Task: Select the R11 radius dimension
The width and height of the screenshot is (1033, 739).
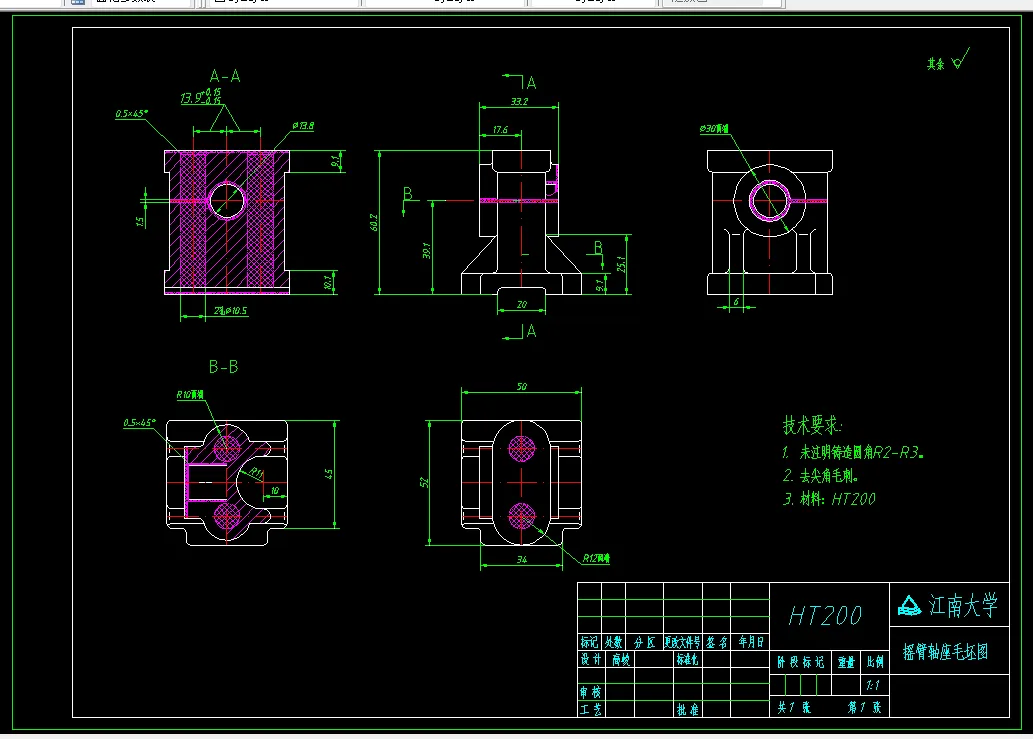Action: click(x=256, y=472)
